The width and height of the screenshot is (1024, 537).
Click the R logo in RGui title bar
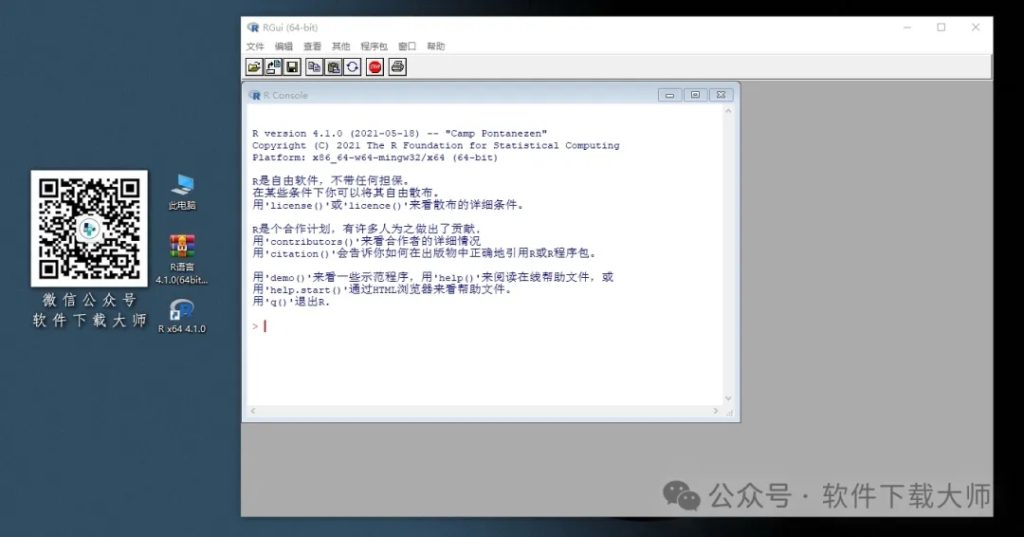pos(253,27)
